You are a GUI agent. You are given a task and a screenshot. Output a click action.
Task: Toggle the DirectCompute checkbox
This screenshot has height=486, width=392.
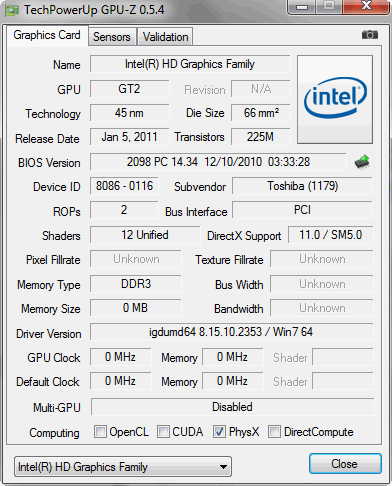point(274,432)
